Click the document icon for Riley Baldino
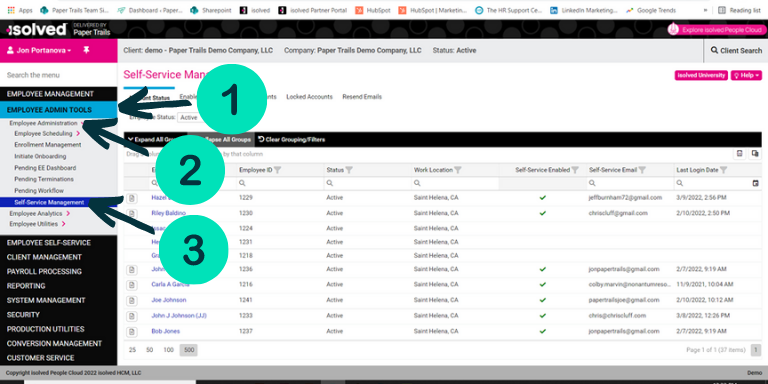The height and width of the screenshot is (384, 768). [131, 213]
